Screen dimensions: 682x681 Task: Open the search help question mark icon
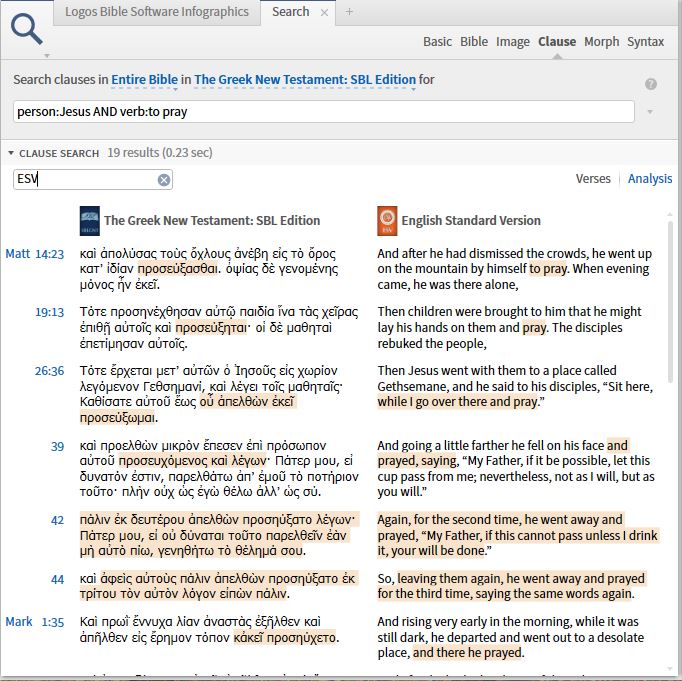pos(651,84)
